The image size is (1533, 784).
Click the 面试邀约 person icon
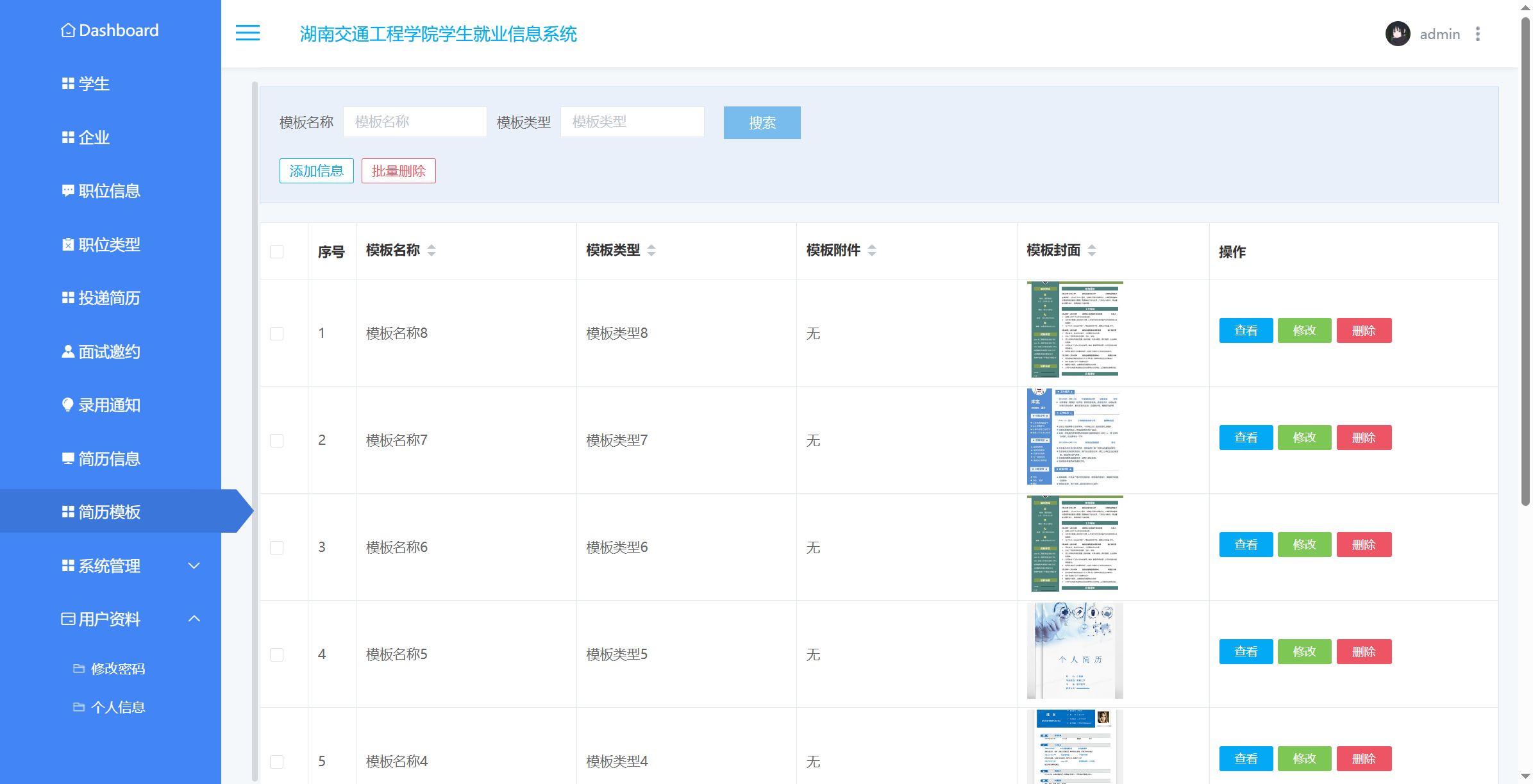(68, 351)
